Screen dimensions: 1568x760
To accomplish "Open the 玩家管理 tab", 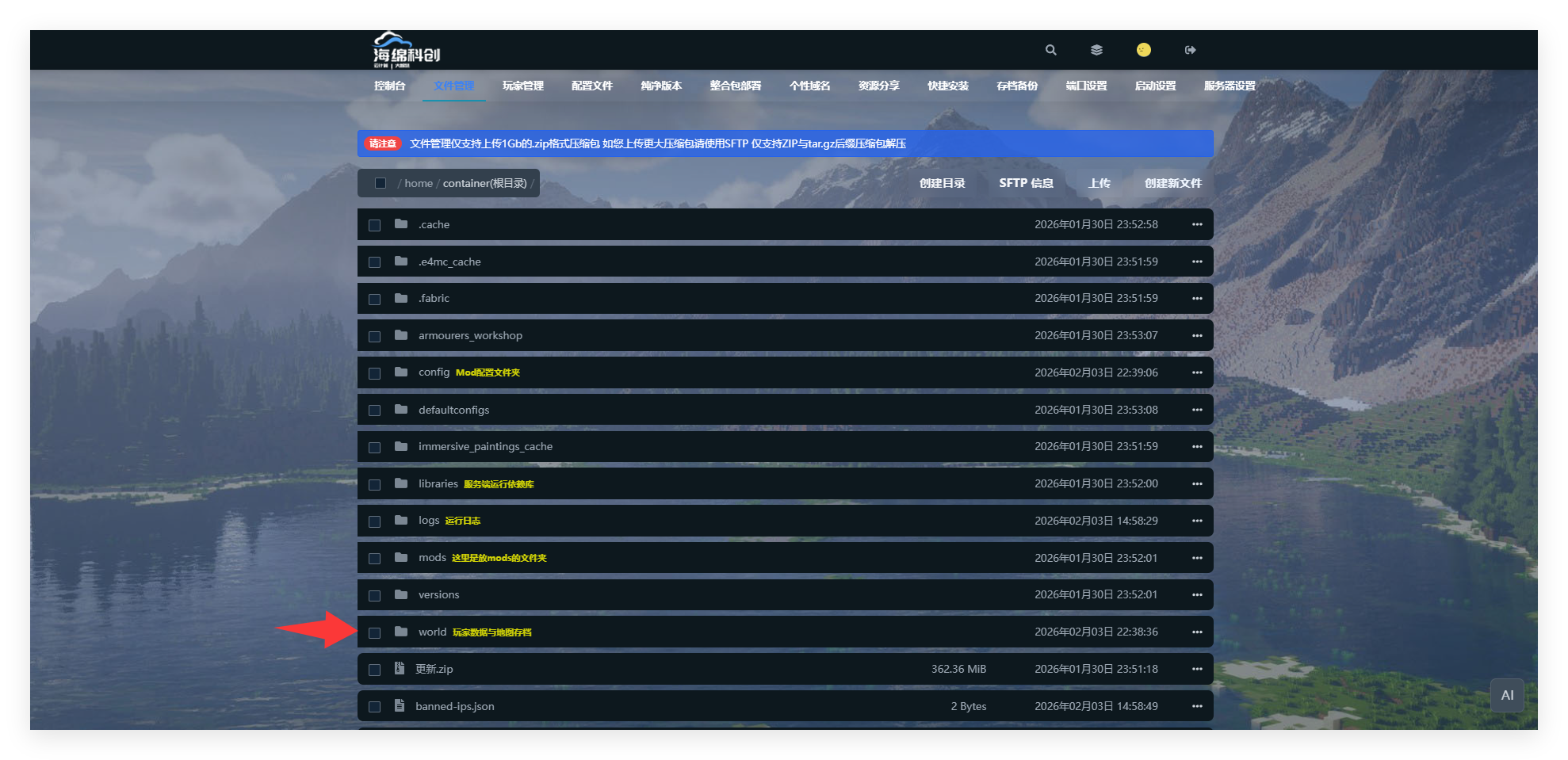I will pos(522,86).
